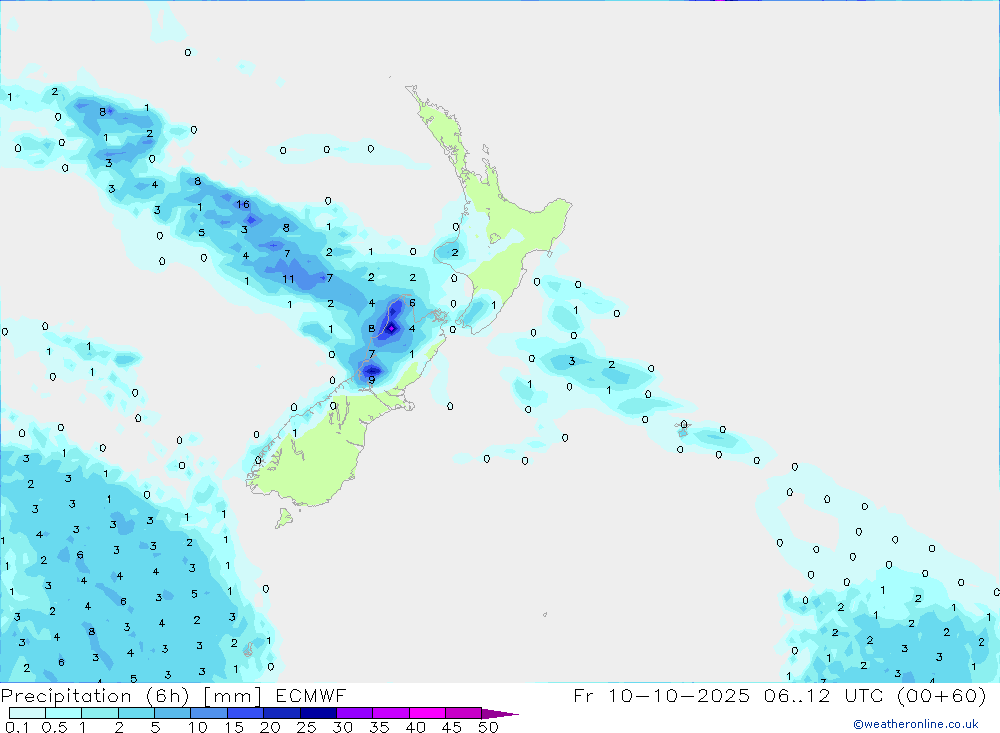Pick the 45–50 mm legend swatch
Viewport: 1000px width, 733px height.
tap(464, 713)
